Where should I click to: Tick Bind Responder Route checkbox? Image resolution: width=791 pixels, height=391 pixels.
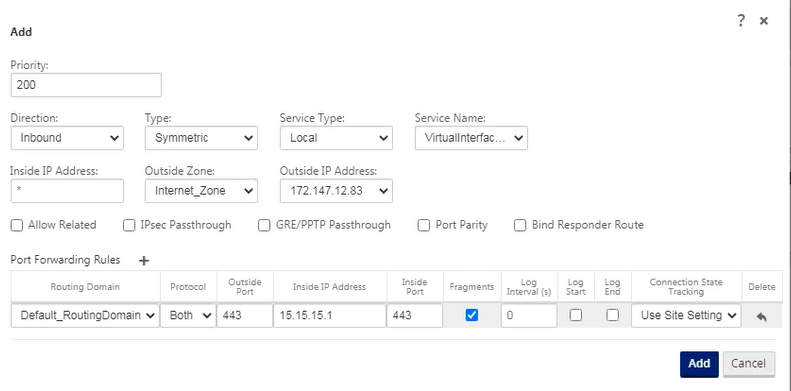coord(520,225)
